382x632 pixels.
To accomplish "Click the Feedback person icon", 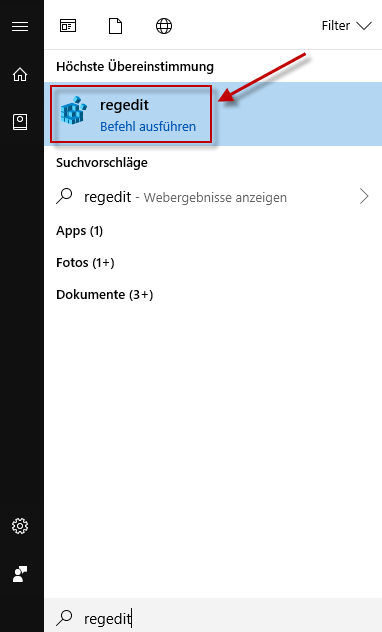I will (20, 574).
